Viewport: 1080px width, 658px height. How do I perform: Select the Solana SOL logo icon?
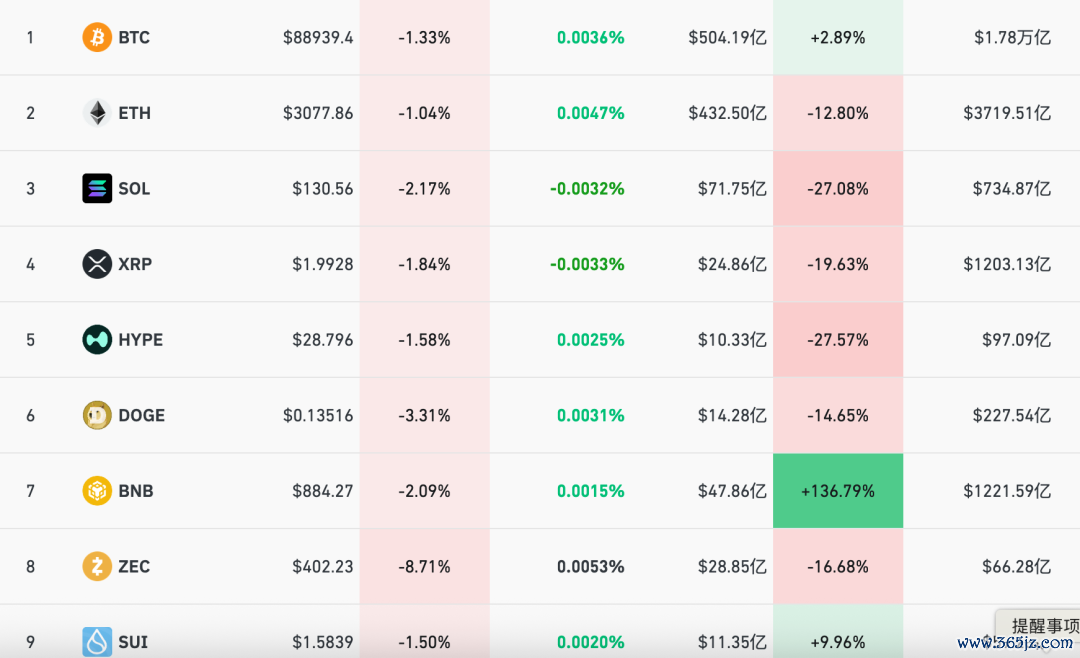(x=97, y=189)
